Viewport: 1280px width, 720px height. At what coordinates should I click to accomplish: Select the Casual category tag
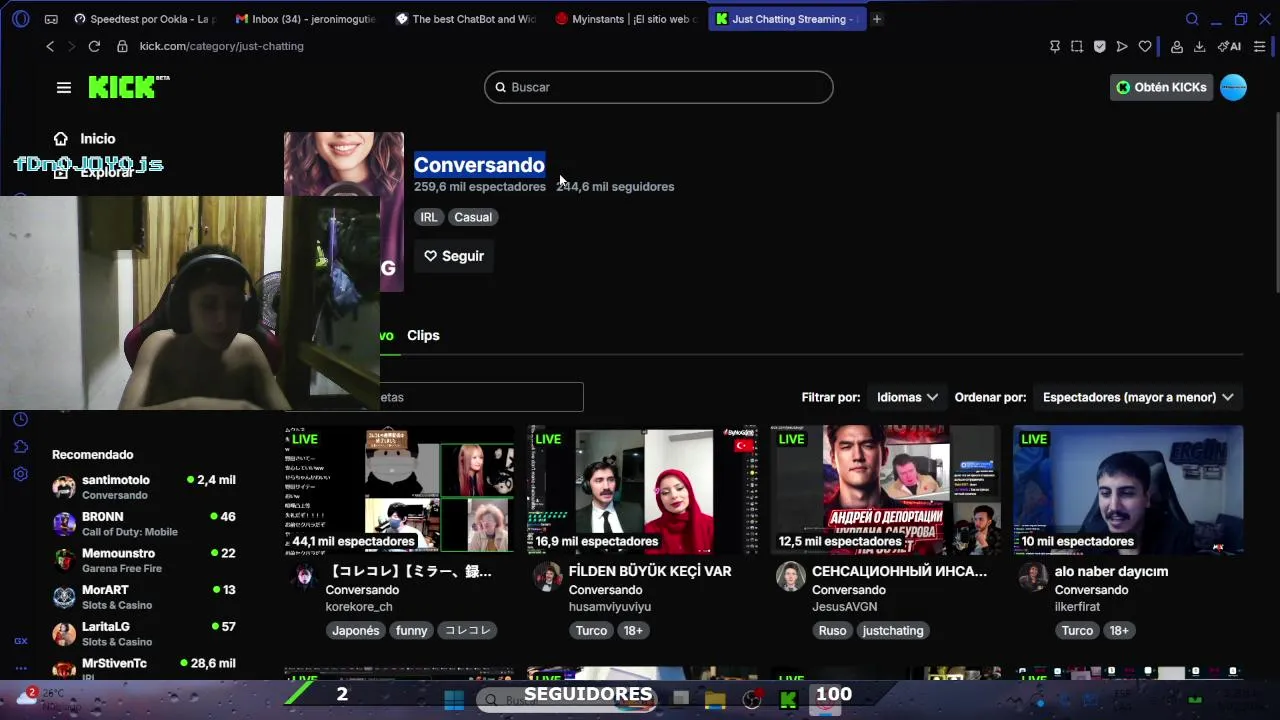(473, 217)
